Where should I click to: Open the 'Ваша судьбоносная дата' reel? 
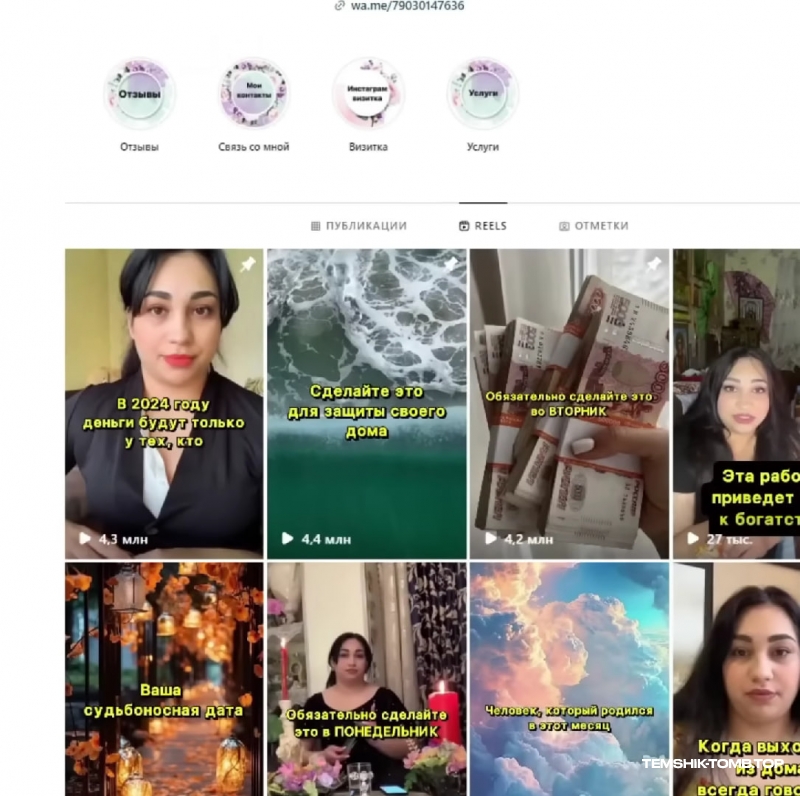(x=164, y=679)
